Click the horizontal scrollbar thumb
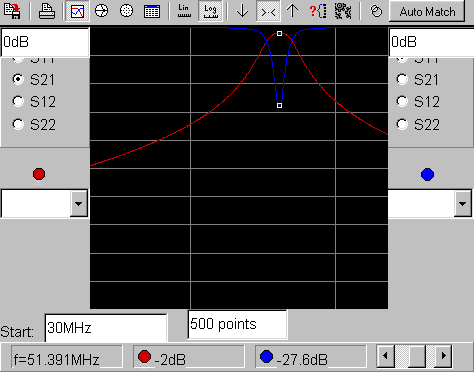 click(417, 356)
